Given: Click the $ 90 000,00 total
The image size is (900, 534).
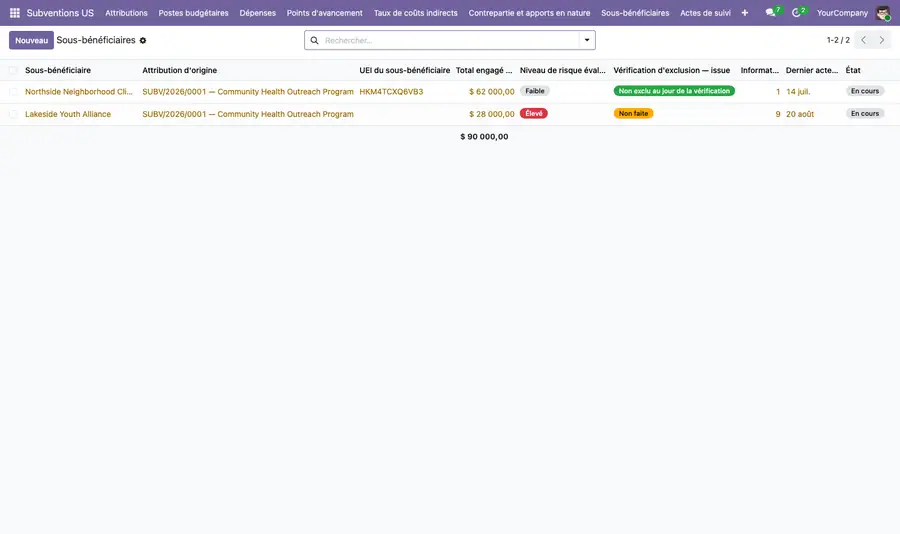Looking at the screenshot, I should (x=484, y=137).
